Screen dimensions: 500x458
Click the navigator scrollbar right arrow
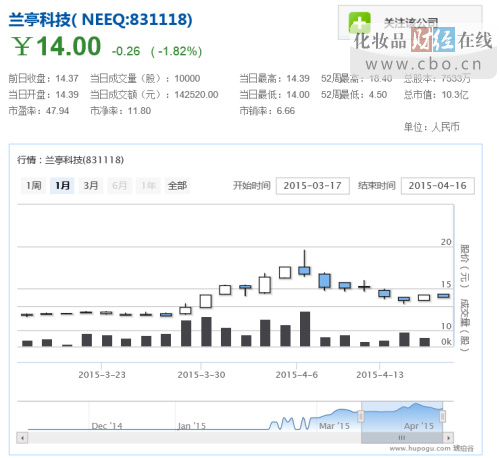448,438
